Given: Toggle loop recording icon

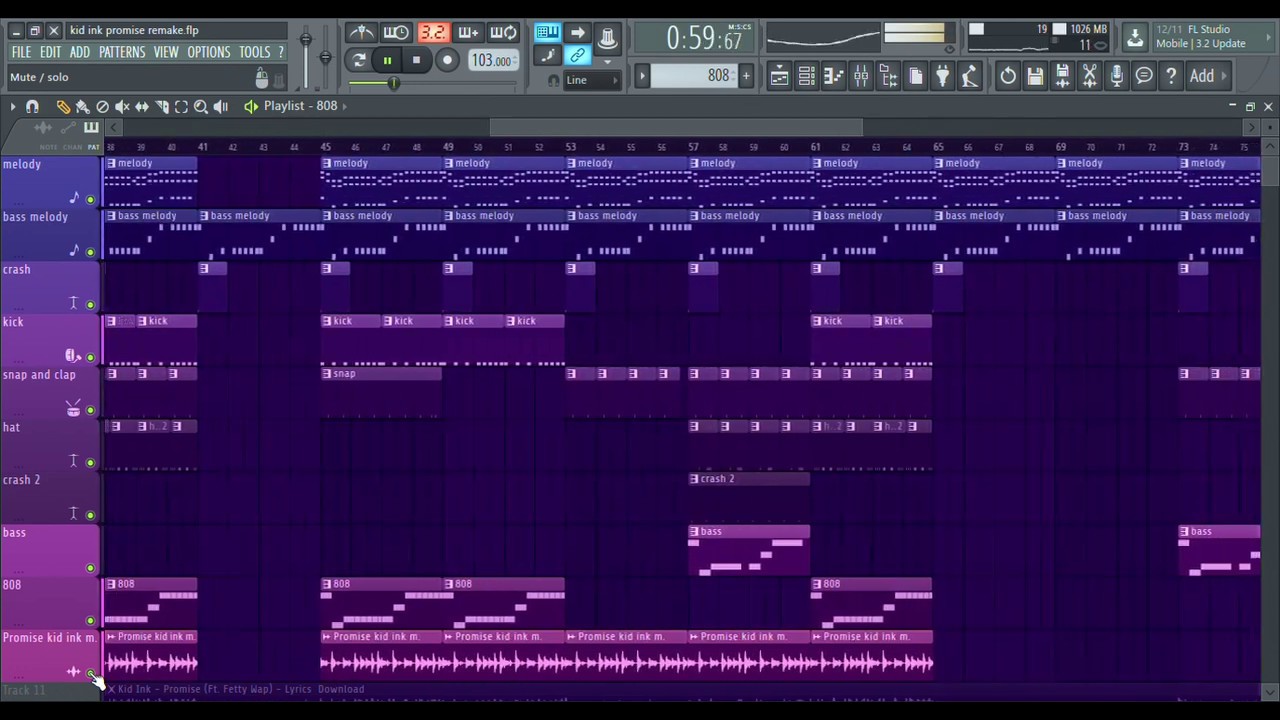Looking at the screenshot, I should pos(504,33).
